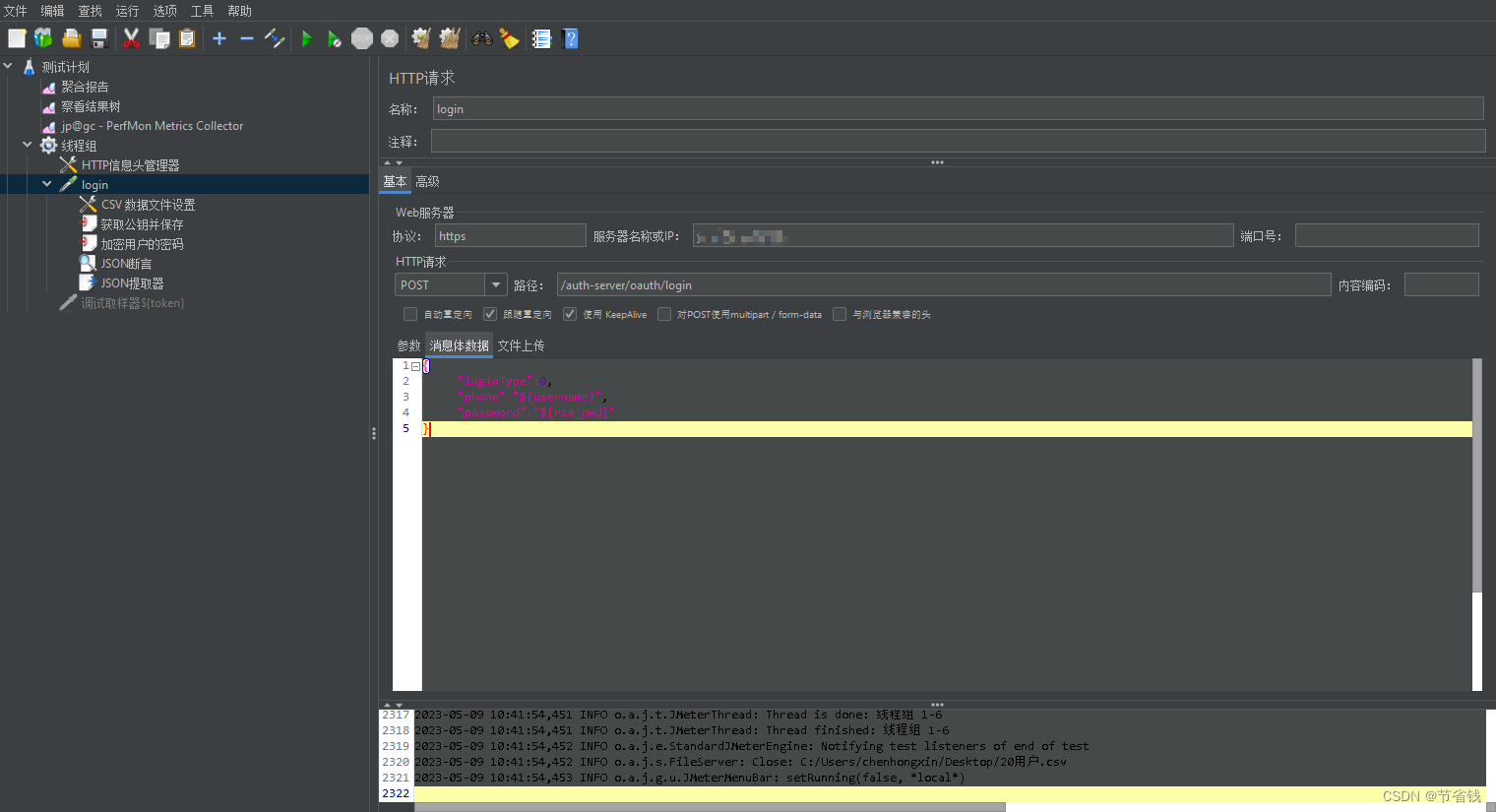Enable the 自动重定向 checkbox
Screen dimensions: 1496x812
410,314
